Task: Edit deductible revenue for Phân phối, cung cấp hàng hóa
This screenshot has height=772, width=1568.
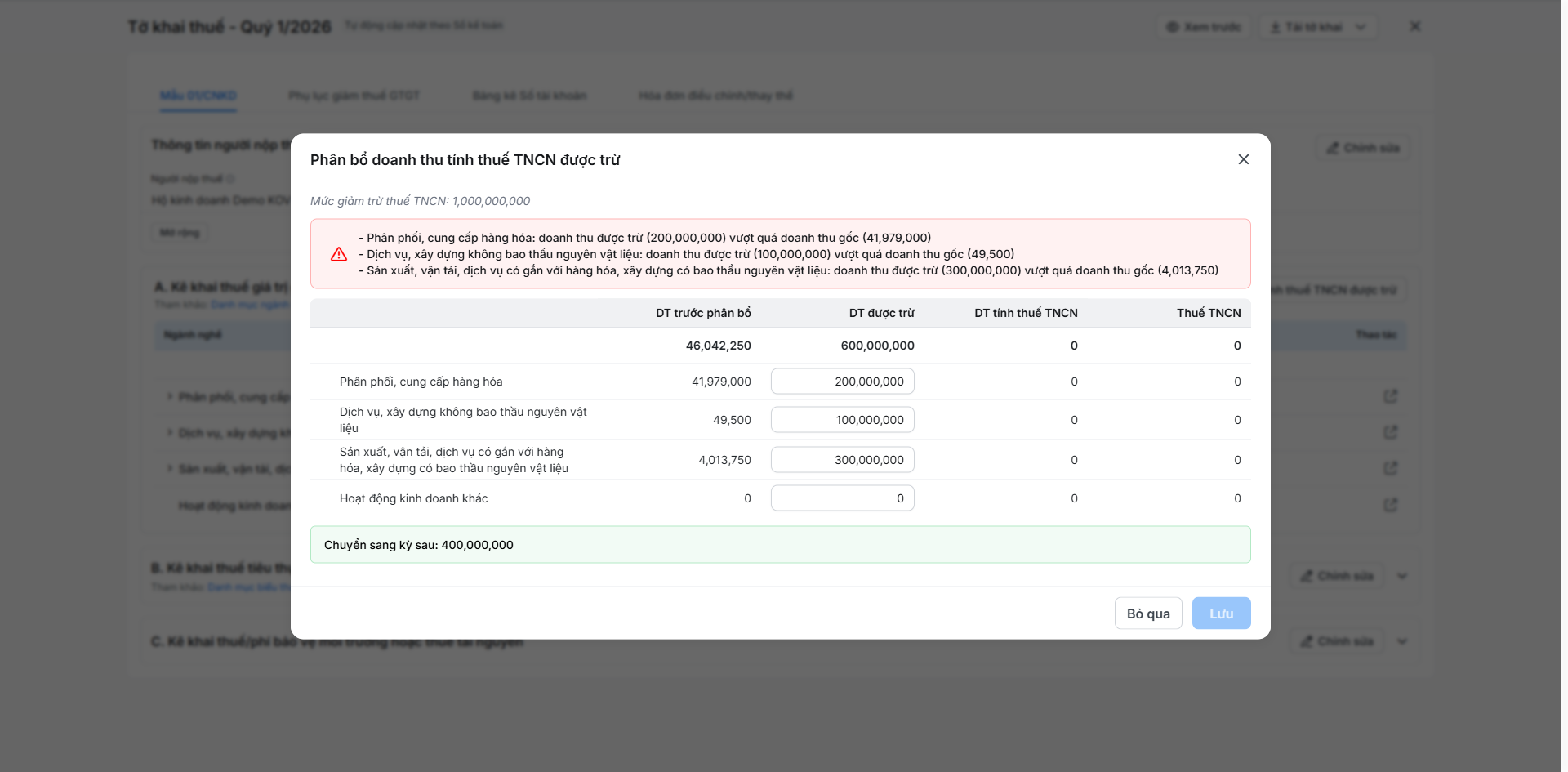Action: [842, 382]
